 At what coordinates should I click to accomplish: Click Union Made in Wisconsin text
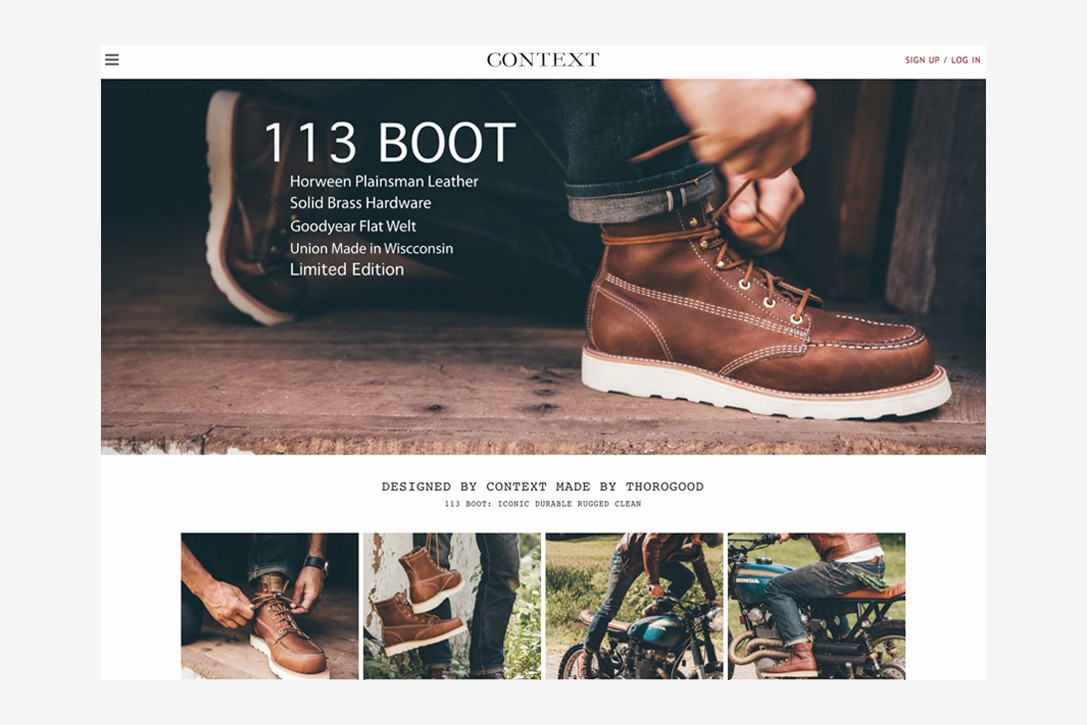click(372, 248)
